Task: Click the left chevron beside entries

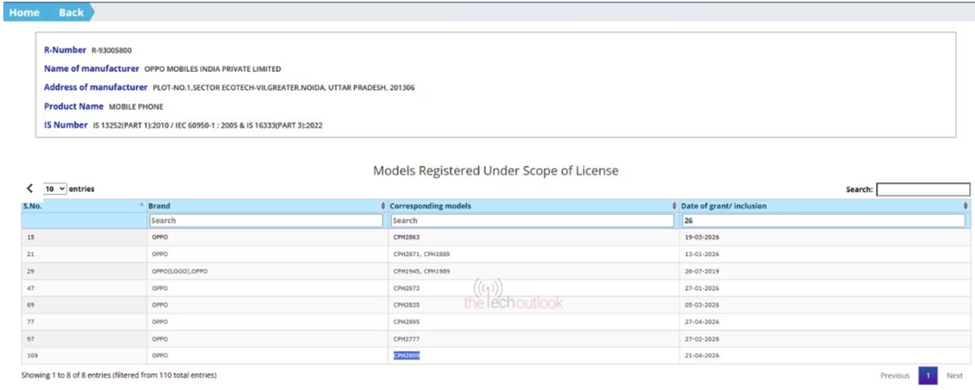Action: [x=29, y=188]
